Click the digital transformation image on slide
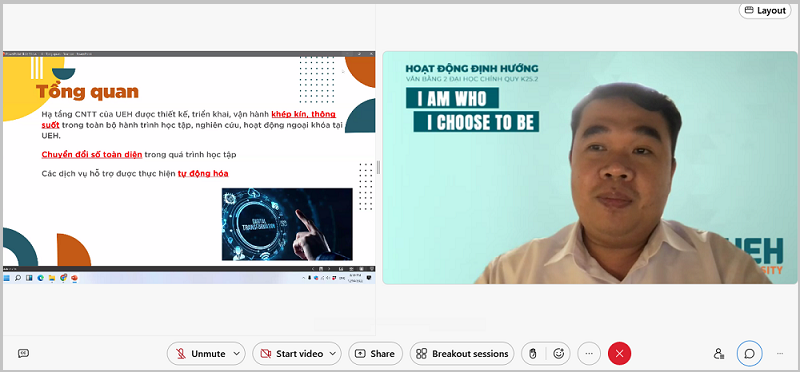Screen dimensions: 800x372 (x=287, y=224)
